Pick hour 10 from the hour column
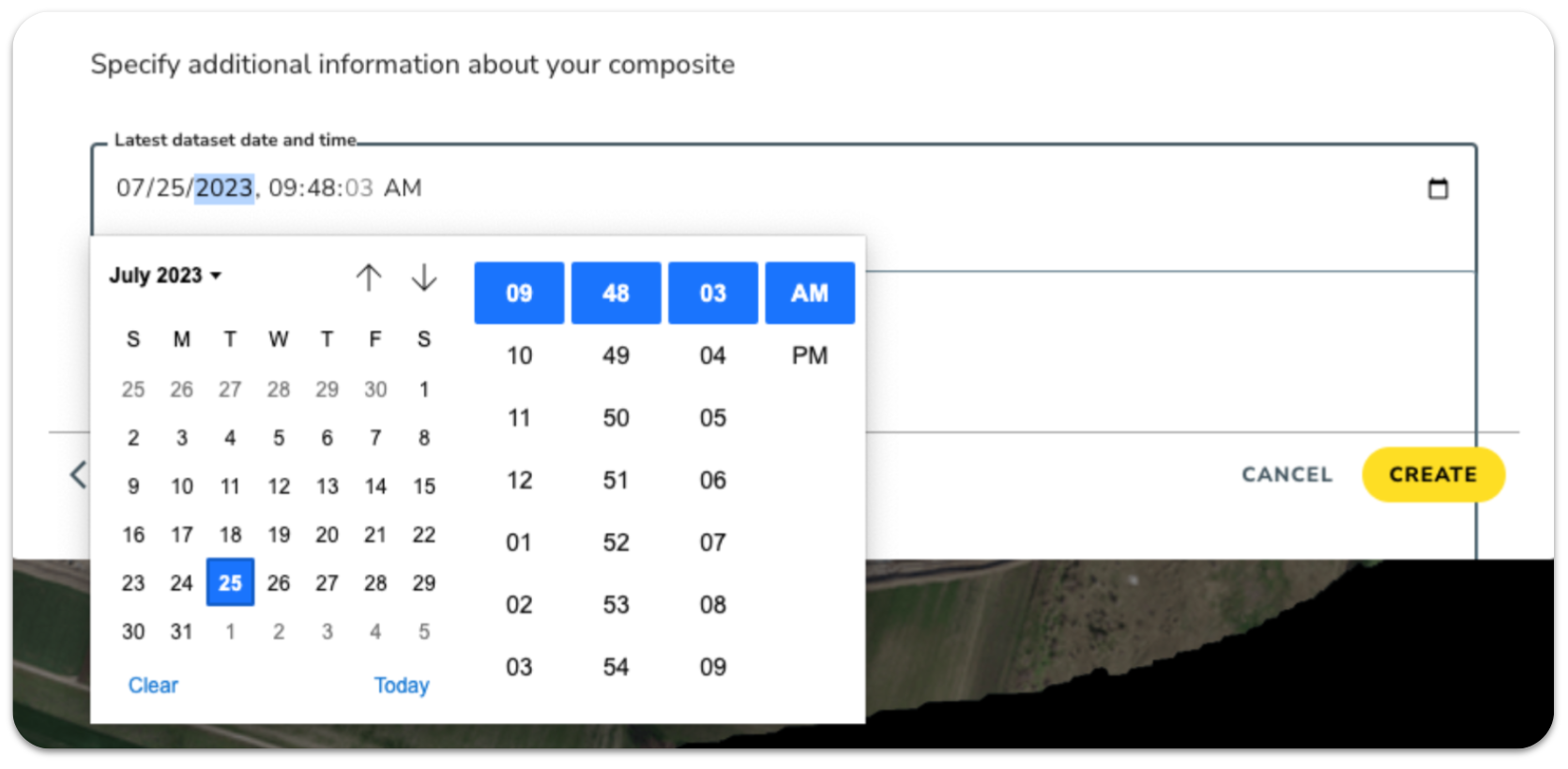This screenshot has width=1568, height=769. pos(519,355)
